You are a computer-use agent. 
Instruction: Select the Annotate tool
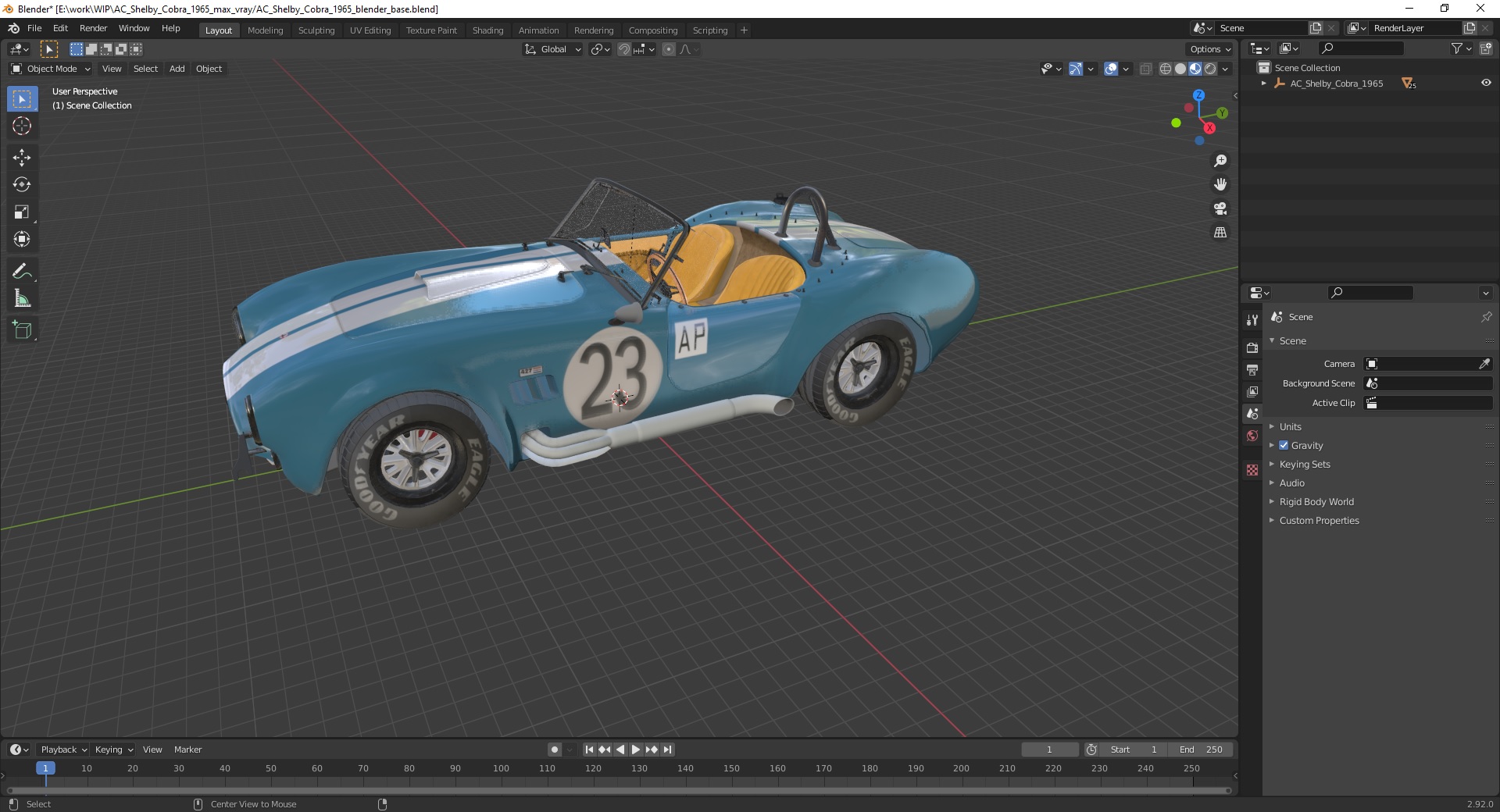(x=22, y=272)
